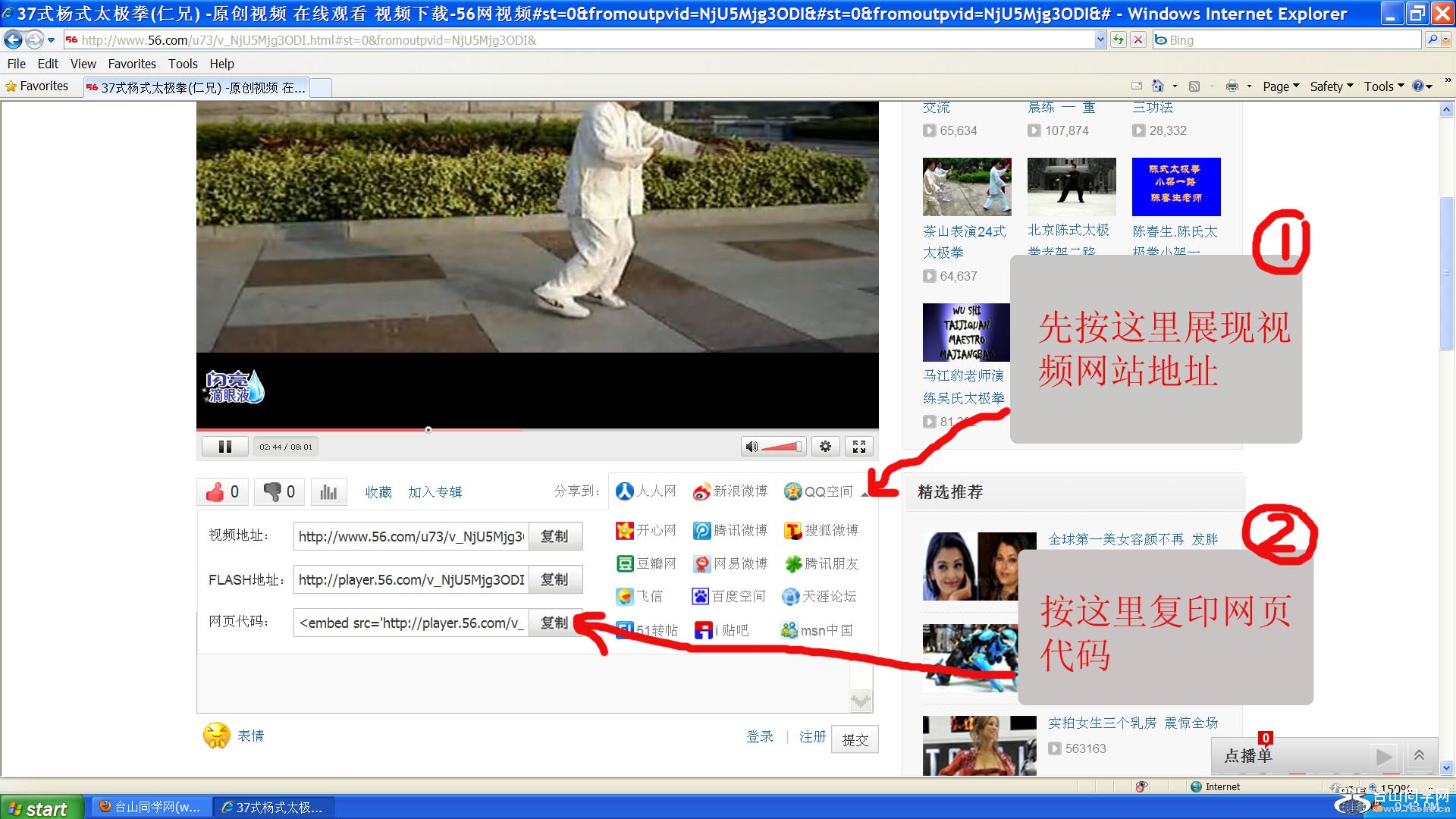The height and width of the screenshot is (819, 1456).
Task: Click the browser Forward button
Action: tap(34, 40)
